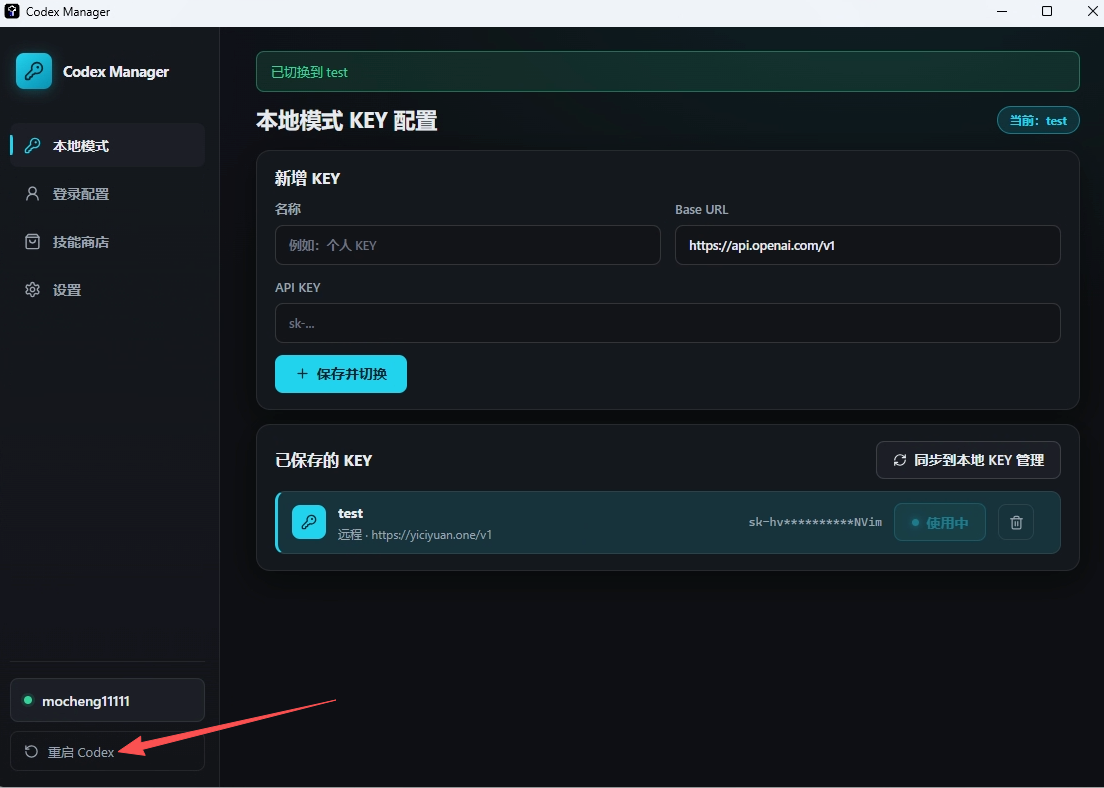1104x788 pixels.
Task: Click the green status dot beside mocheng11111
Action: tap(28, 700)
